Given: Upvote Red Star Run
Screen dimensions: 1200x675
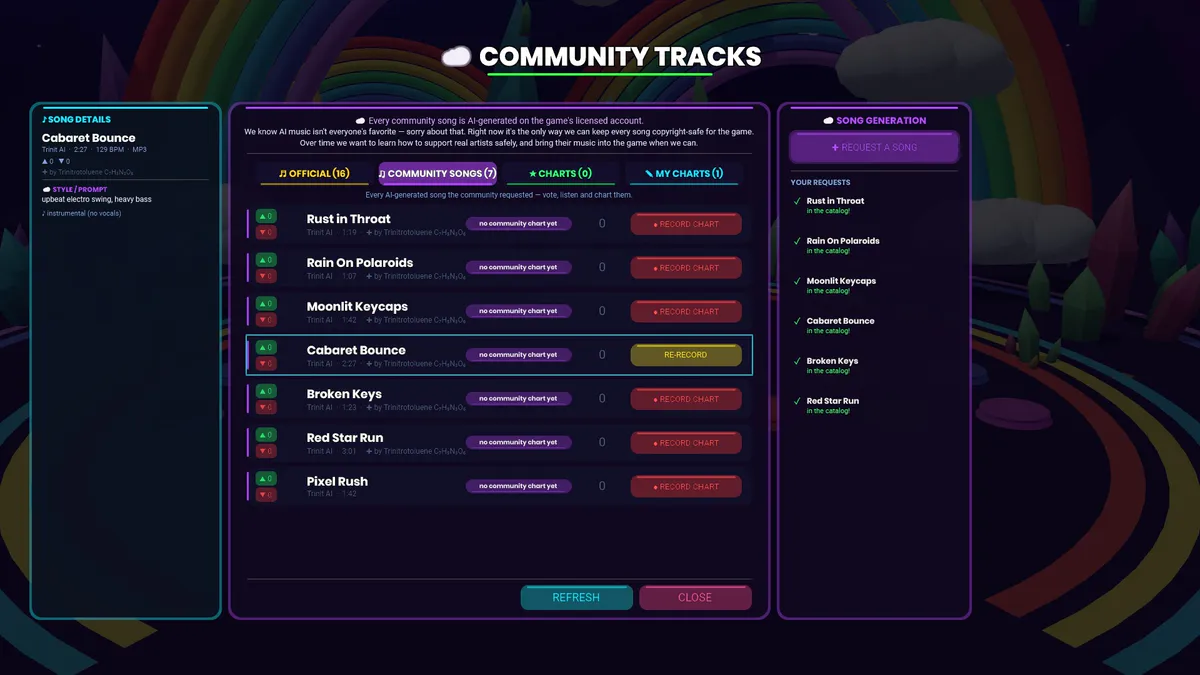Looking at the screenshot, I should point(266,435).
